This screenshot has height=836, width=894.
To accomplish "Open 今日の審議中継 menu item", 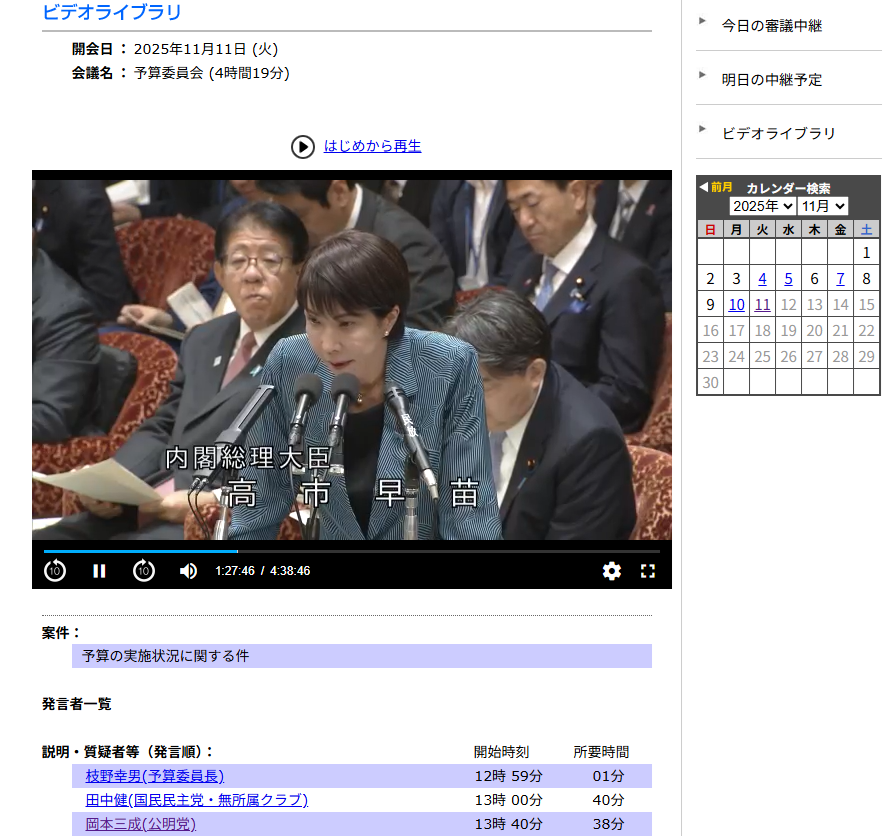I will 771,26.
